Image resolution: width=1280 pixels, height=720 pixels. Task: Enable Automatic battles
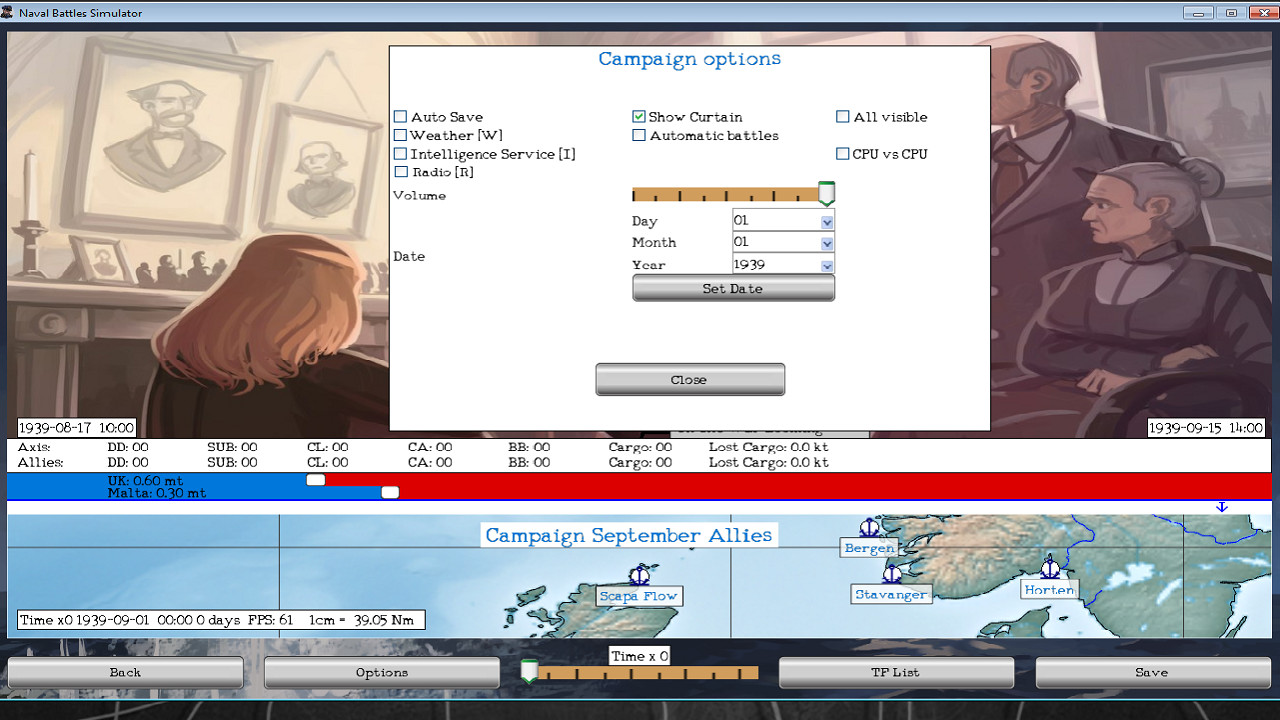point(638,135)
